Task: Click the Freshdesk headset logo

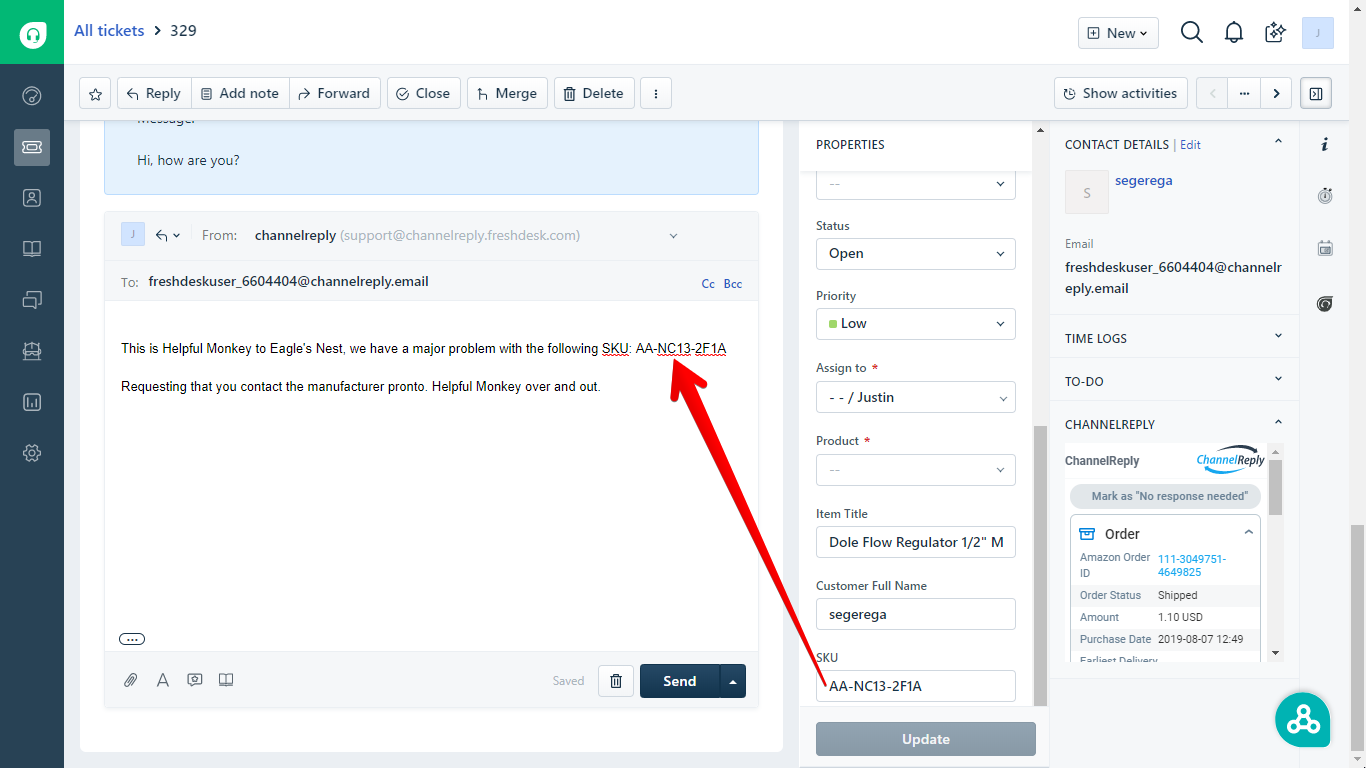Action: (x=32, y=33)
